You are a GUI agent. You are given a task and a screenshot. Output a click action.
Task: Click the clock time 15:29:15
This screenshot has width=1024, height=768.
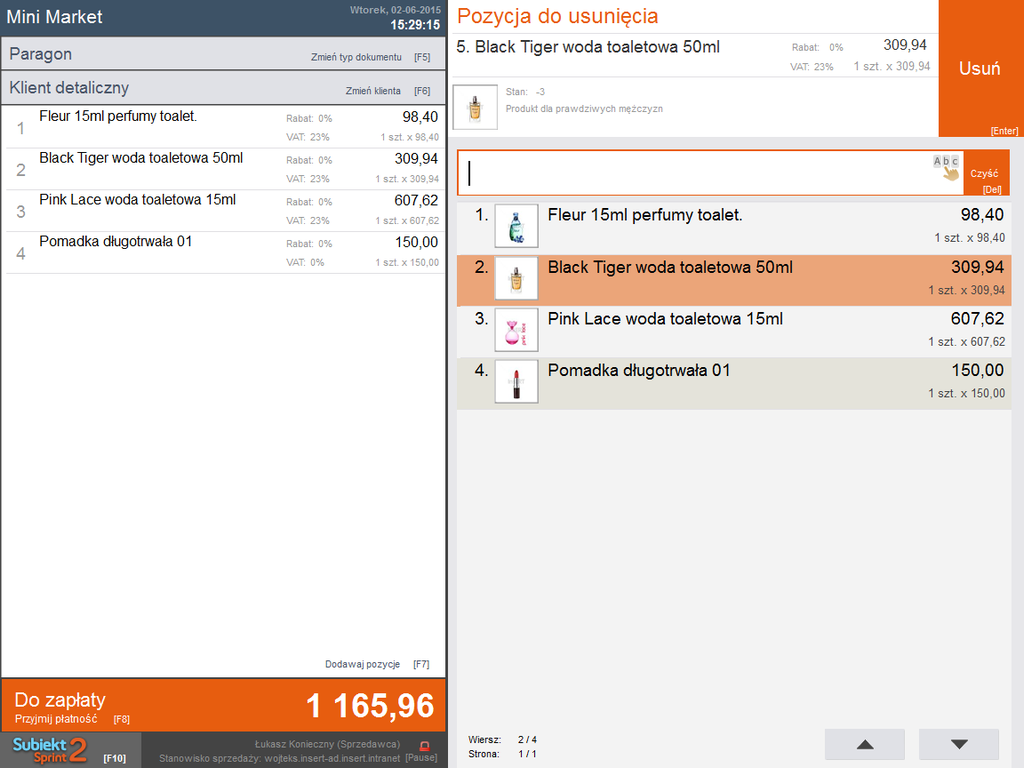415,25
